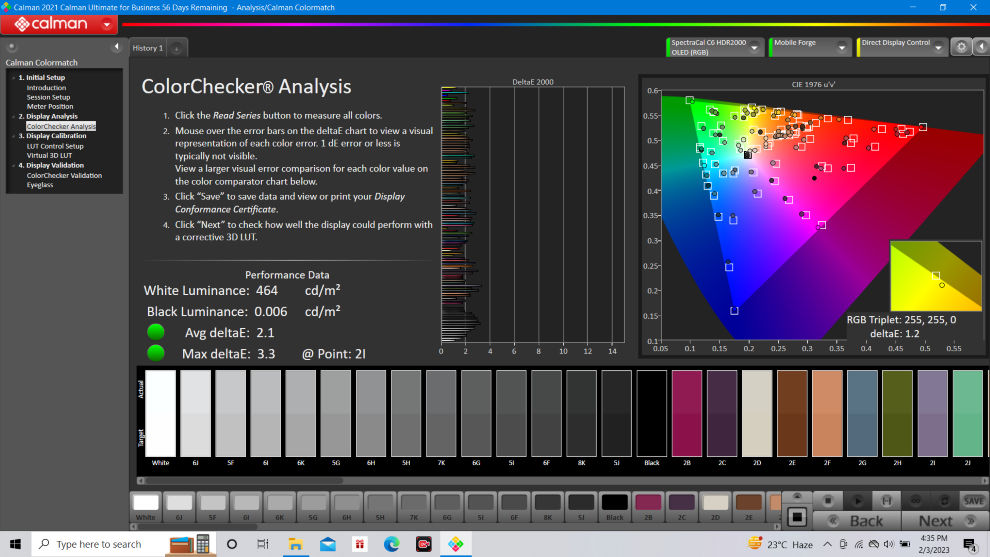Click the CIE 1976 u'v' chart
This screenshot has height=557, width=990.
821,215
